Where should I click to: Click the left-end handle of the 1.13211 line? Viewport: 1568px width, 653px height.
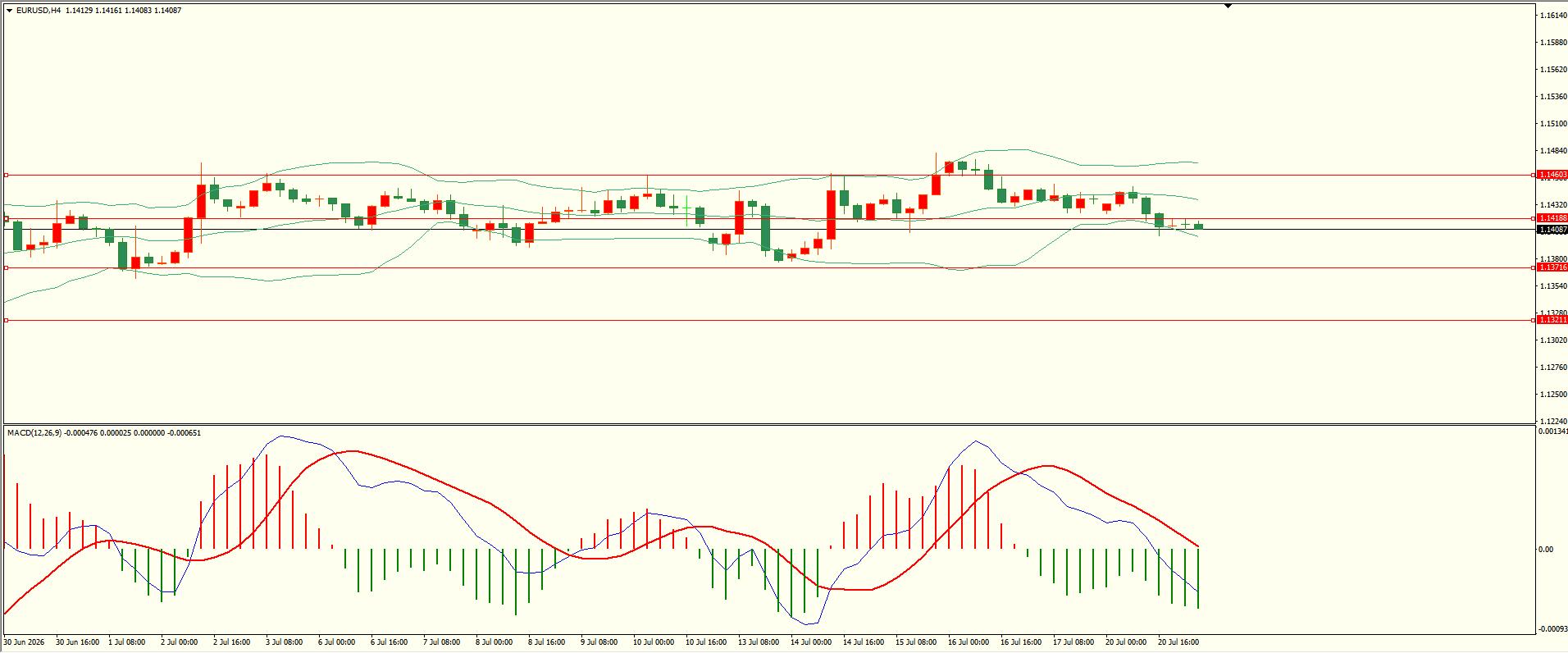pos(7,320)
